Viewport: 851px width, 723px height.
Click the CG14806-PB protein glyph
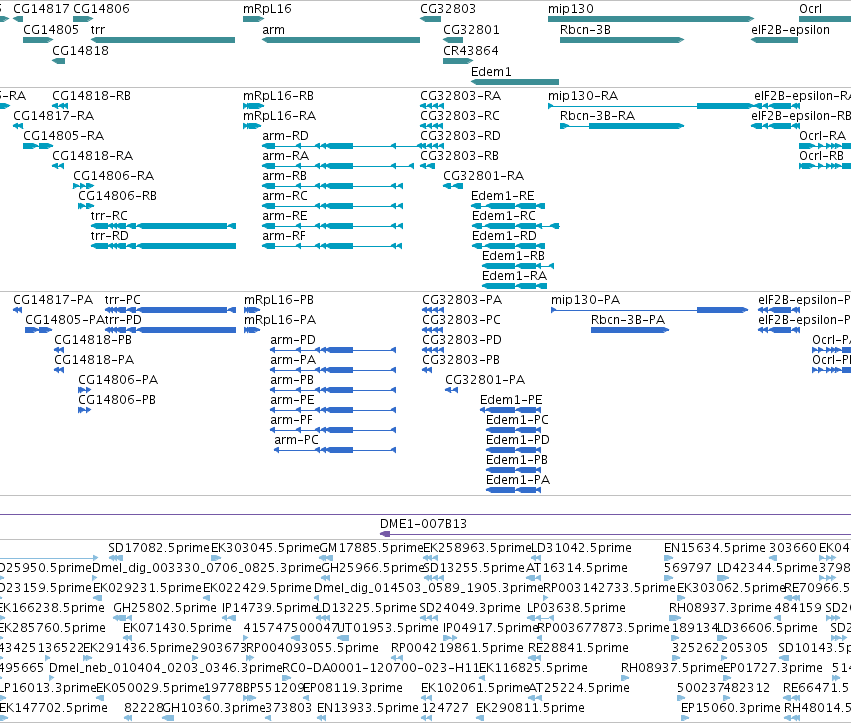(x=84, y=410)
